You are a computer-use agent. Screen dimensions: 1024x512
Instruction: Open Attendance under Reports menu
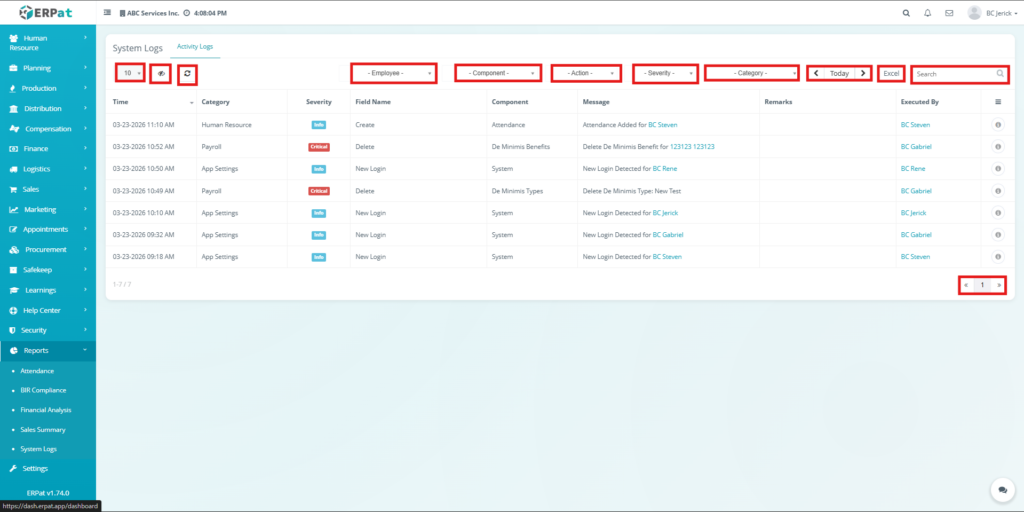37,370
